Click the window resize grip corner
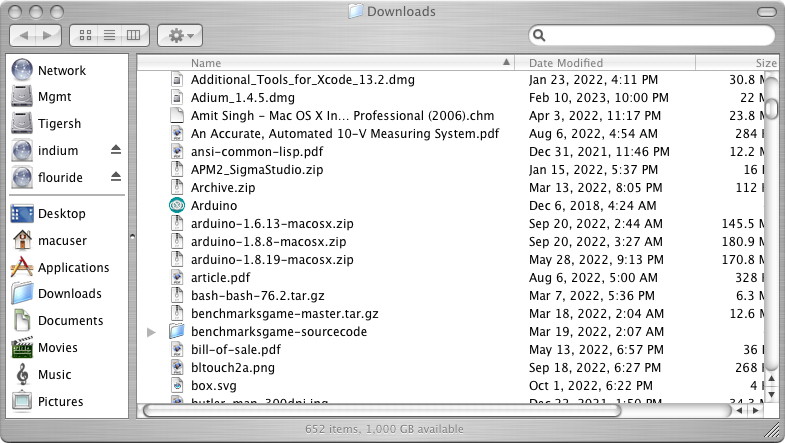 coord(773,430)
